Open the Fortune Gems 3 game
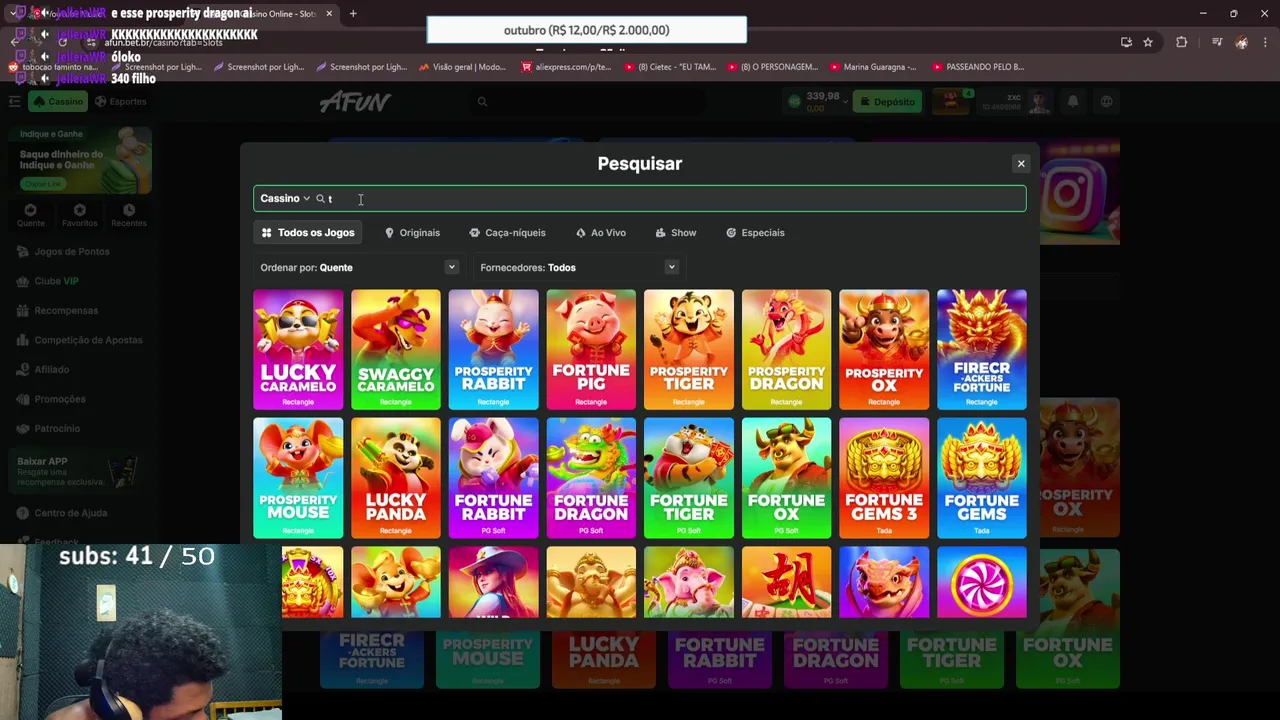Viewport: 1280px width, 720px height. coord(884,478)
